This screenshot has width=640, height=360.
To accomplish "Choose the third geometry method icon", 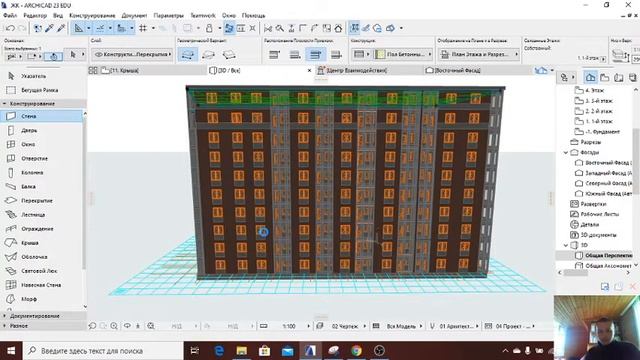I will [x=229, y=54].
